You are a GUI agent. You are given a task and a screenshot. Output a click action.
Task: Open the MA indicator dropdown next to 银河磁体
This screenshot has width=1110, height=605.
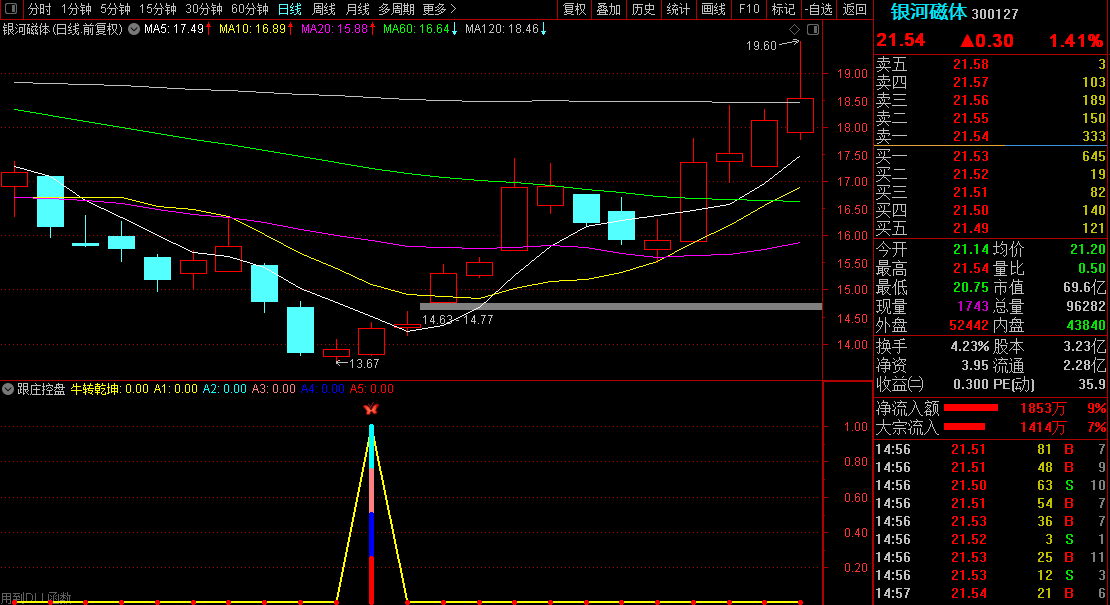click(134, 30)
